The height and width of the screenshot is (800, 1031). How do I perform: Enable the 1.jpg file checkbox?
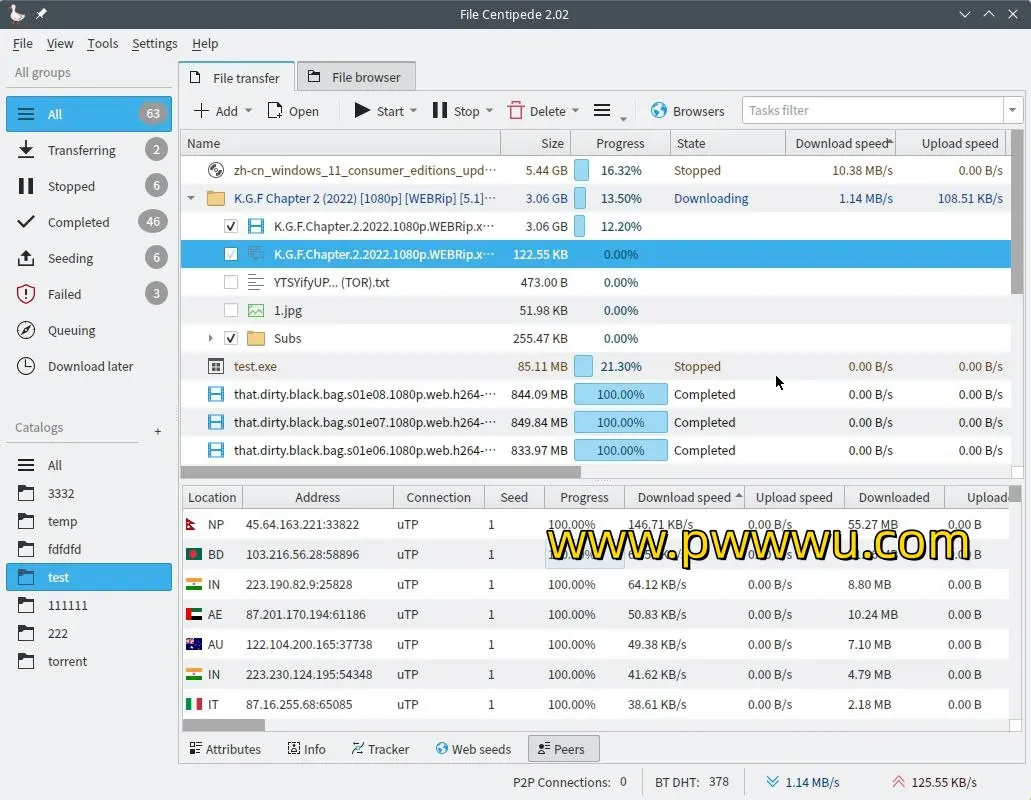(x=231, y=311)
